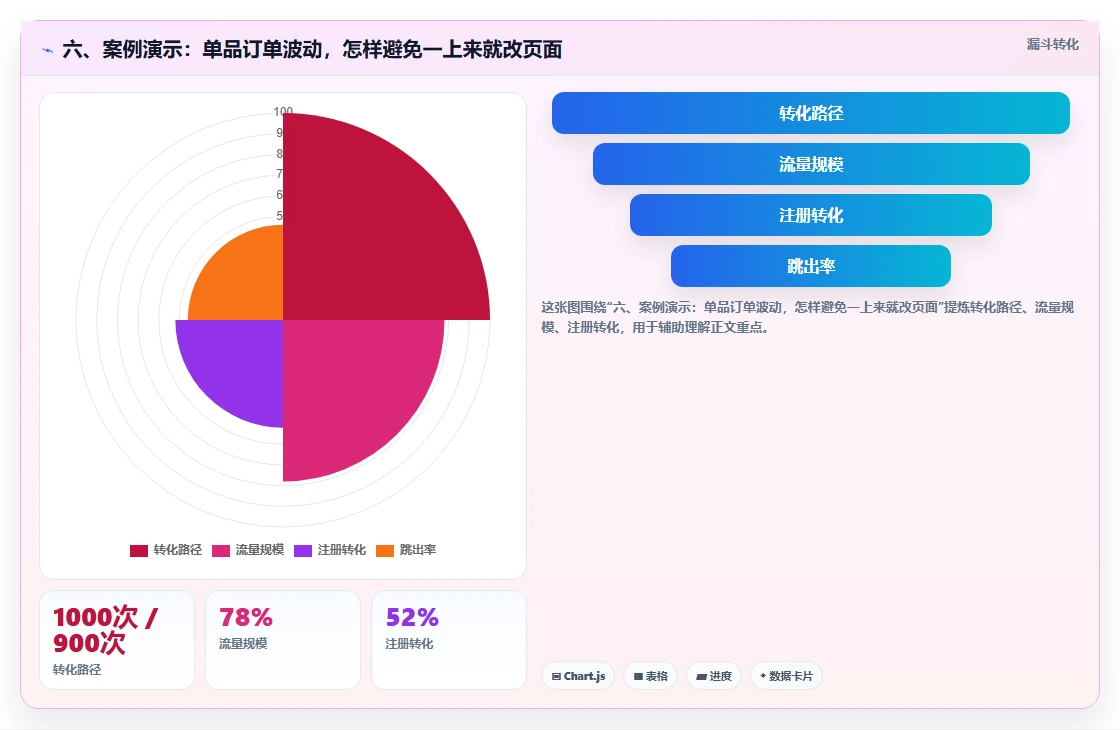Click the 转化路径 funnel bar

tap(811, 113)
